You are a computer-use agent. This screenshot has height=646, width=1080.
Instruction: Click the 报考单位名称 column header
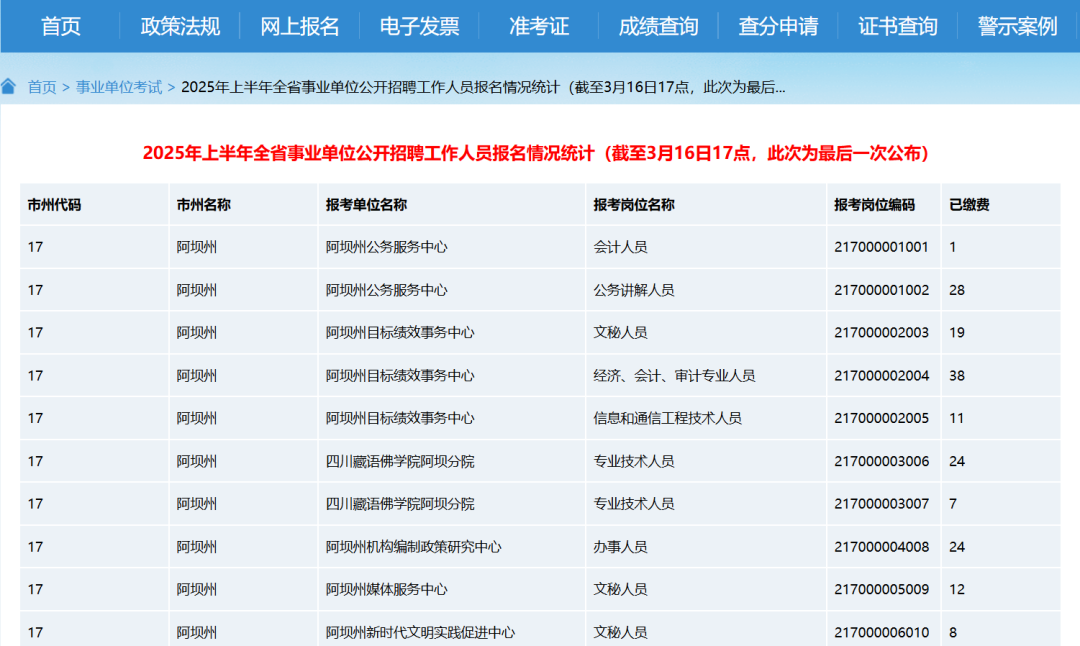click(366, 205)
